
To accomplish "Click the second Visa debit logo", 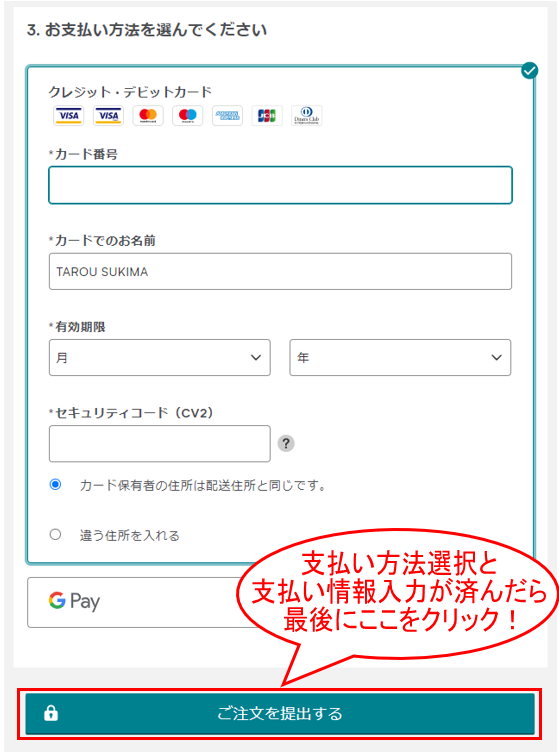I will [108, 116].
